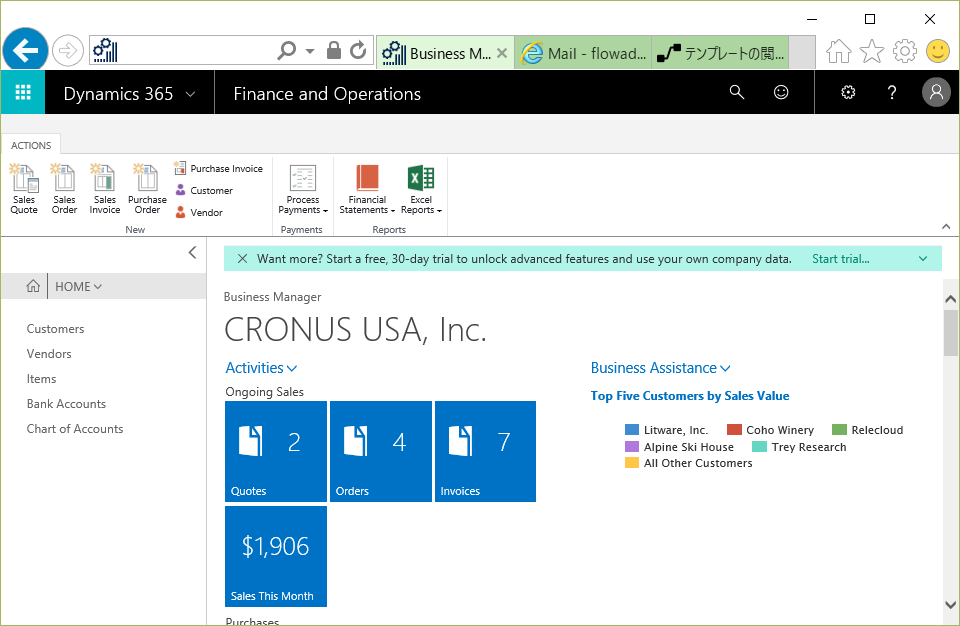Expand the Activities section dropdown
This screenshot has width=960, height=626.
coord(292,368)
